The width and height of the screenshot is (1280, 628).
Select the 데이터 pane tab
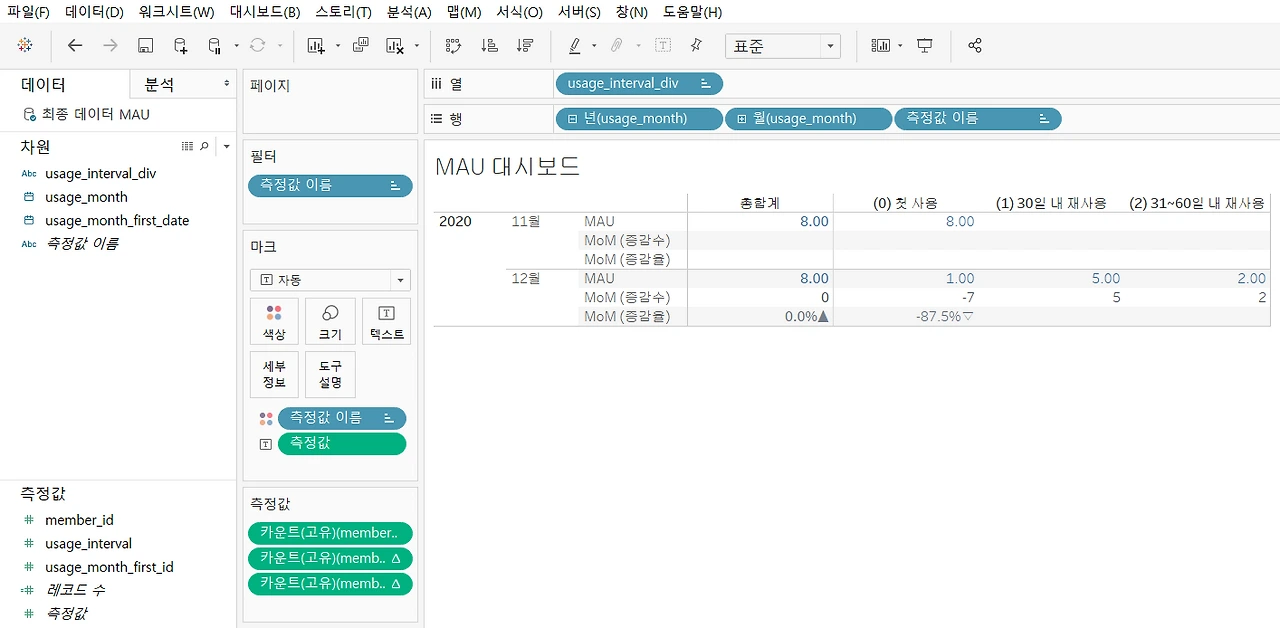click(65, 85)
